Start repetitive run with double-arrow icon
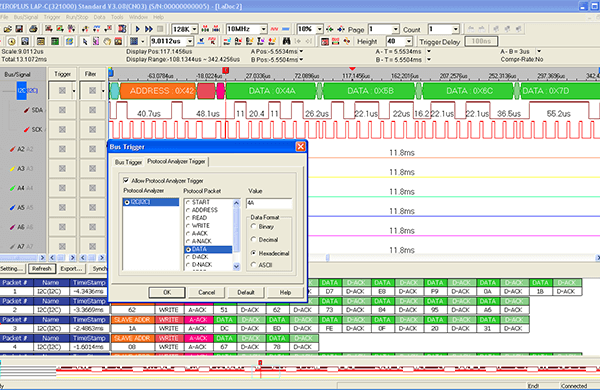The image size is (600, 390). [x=148, y=29]
